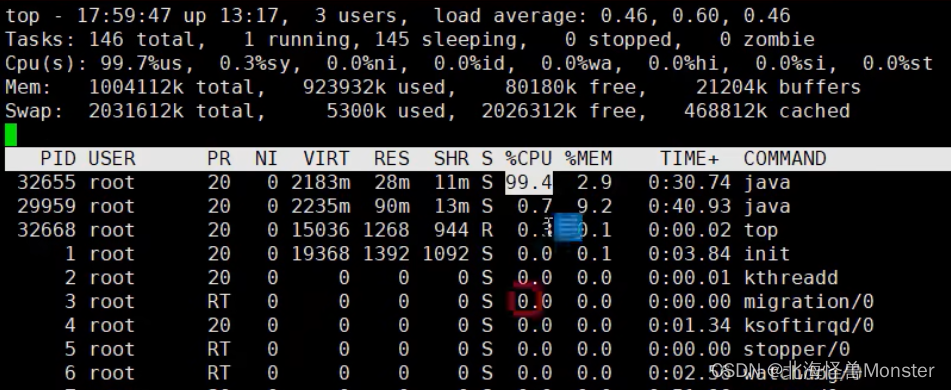
Task: Click the ksoftirqd/0 process name
Action: pos(808,326)
